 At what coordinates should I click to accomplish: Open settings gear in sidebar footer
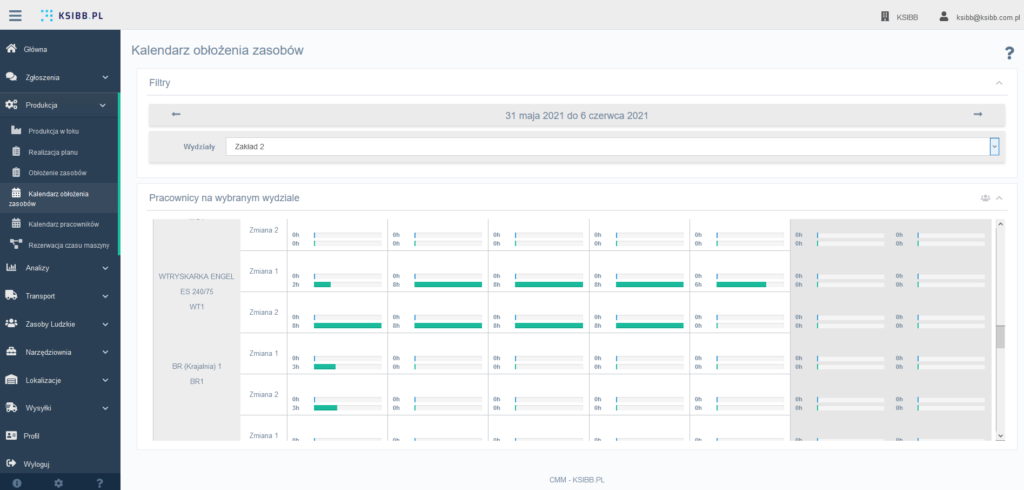click(x=58, y=483)
